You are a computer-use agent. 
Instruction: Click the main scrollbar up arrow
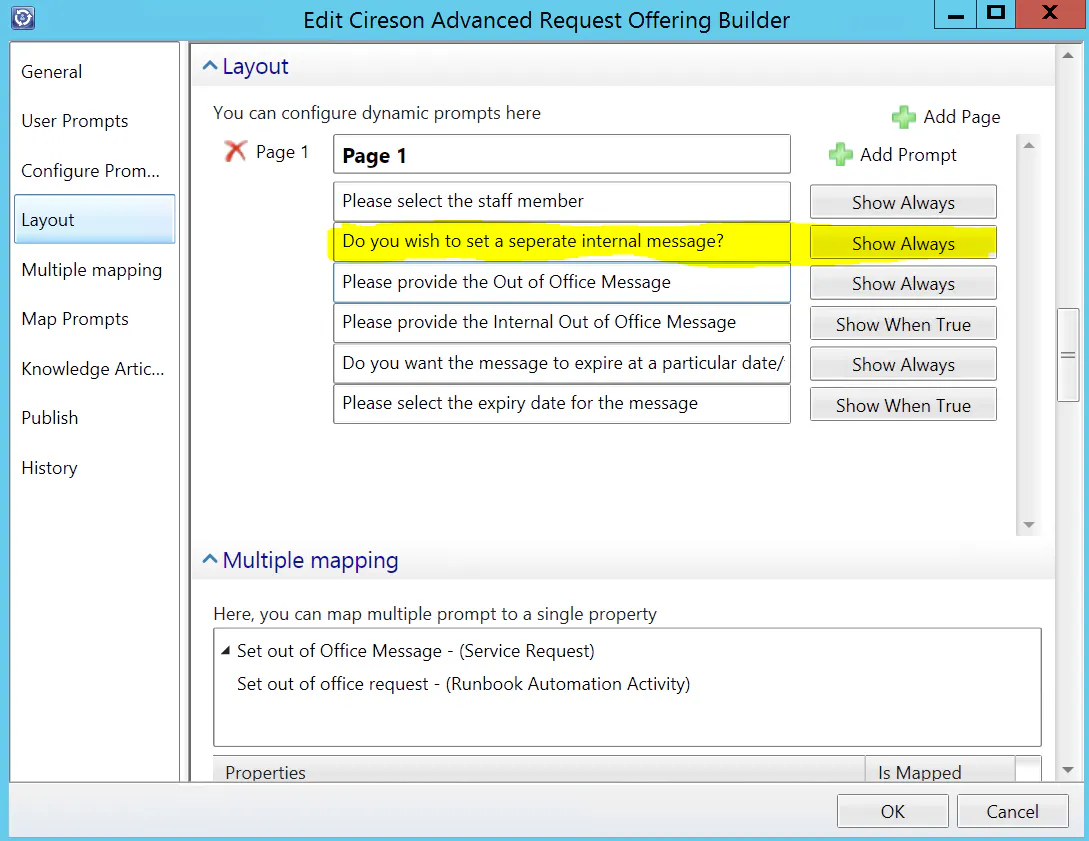(1067, 56)
